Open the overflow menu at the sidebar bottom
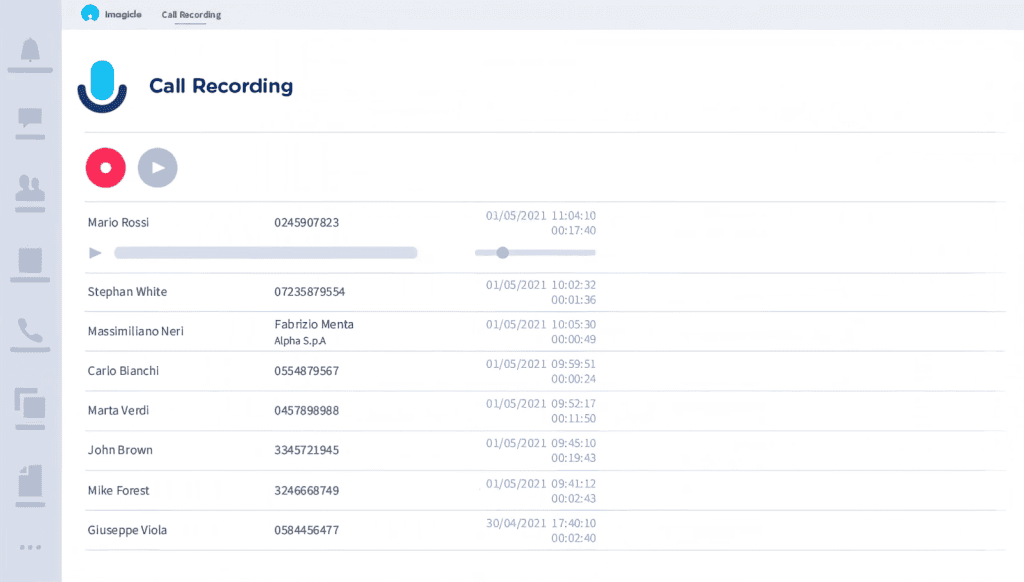 click(x=30, y=546)
